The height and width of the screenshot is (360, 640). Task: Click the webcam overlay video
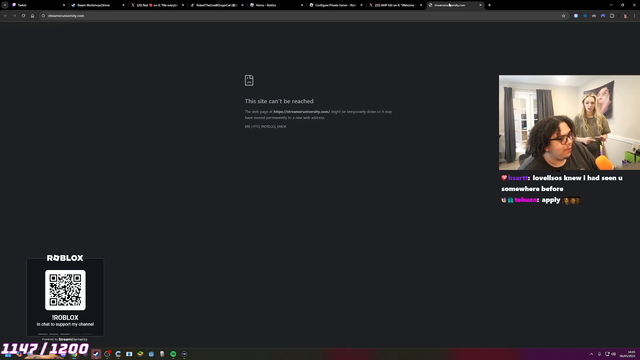click(569, 122)
